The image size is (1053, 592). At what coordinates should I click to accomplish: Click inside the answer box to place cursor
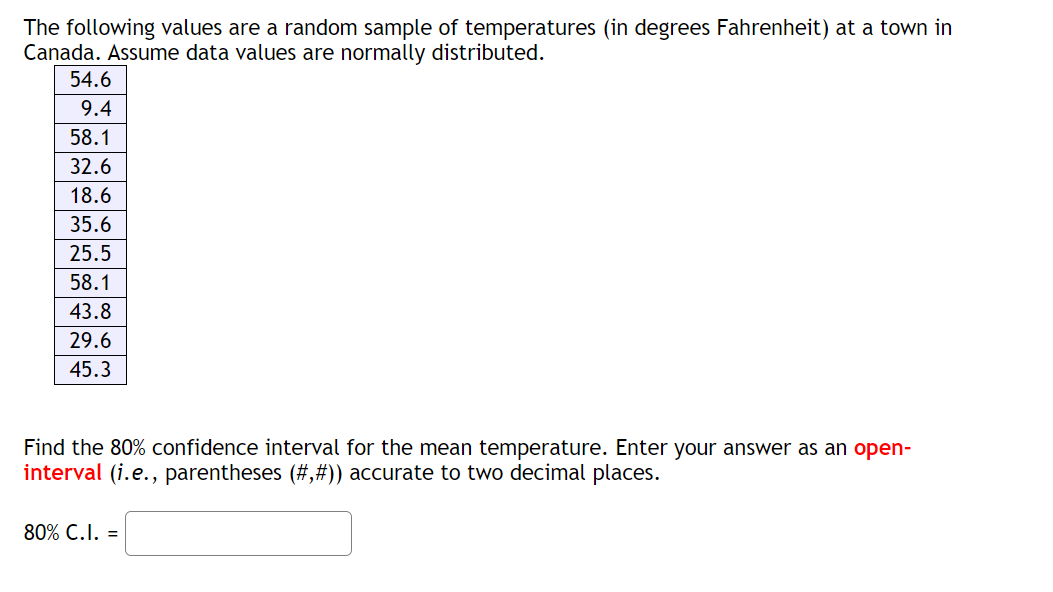(x=238, y=534)
